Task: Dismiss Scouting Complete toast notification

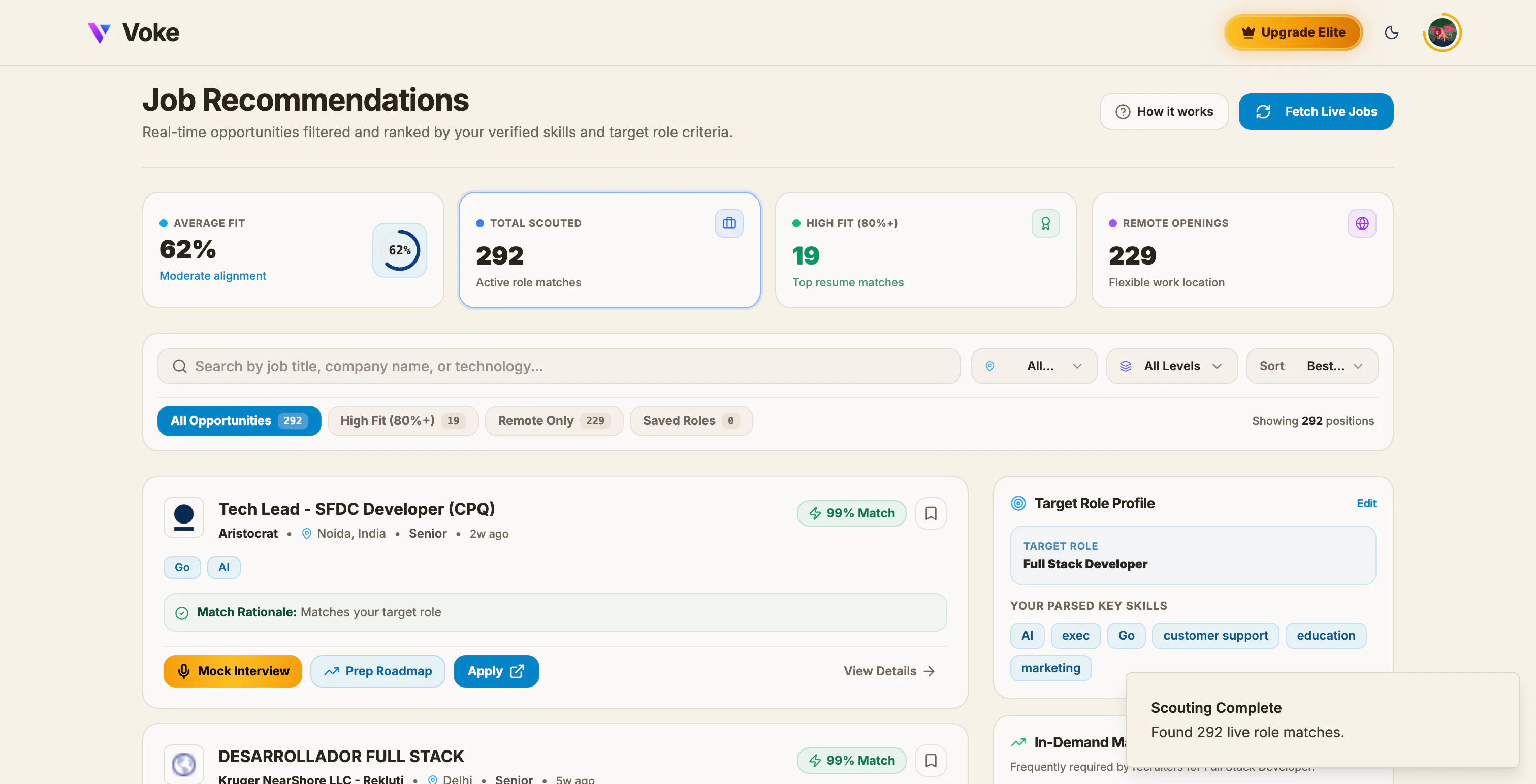Action: [1322, 720]
